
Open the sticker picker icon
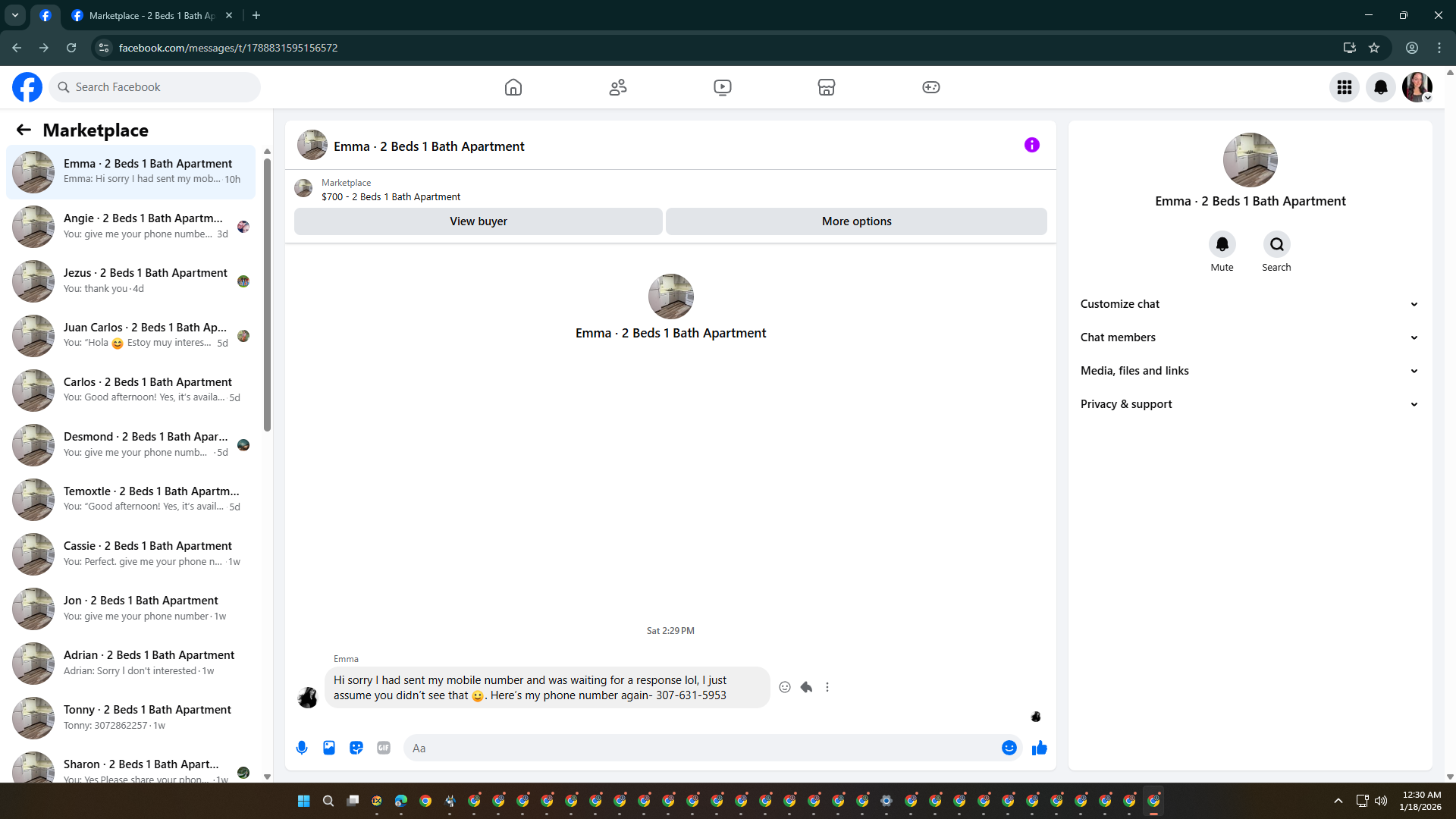[356, 748]
